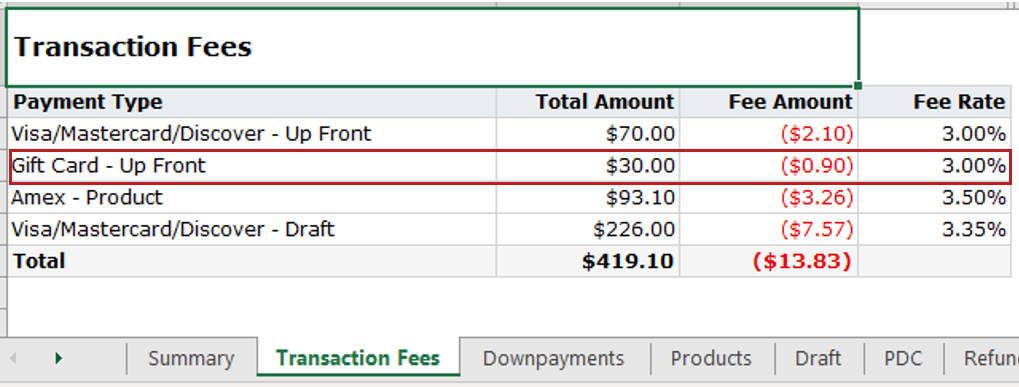This screenshot has height=387, width=1019.
Task: Select the Fee Rate header cell
Action: point(935,102)
